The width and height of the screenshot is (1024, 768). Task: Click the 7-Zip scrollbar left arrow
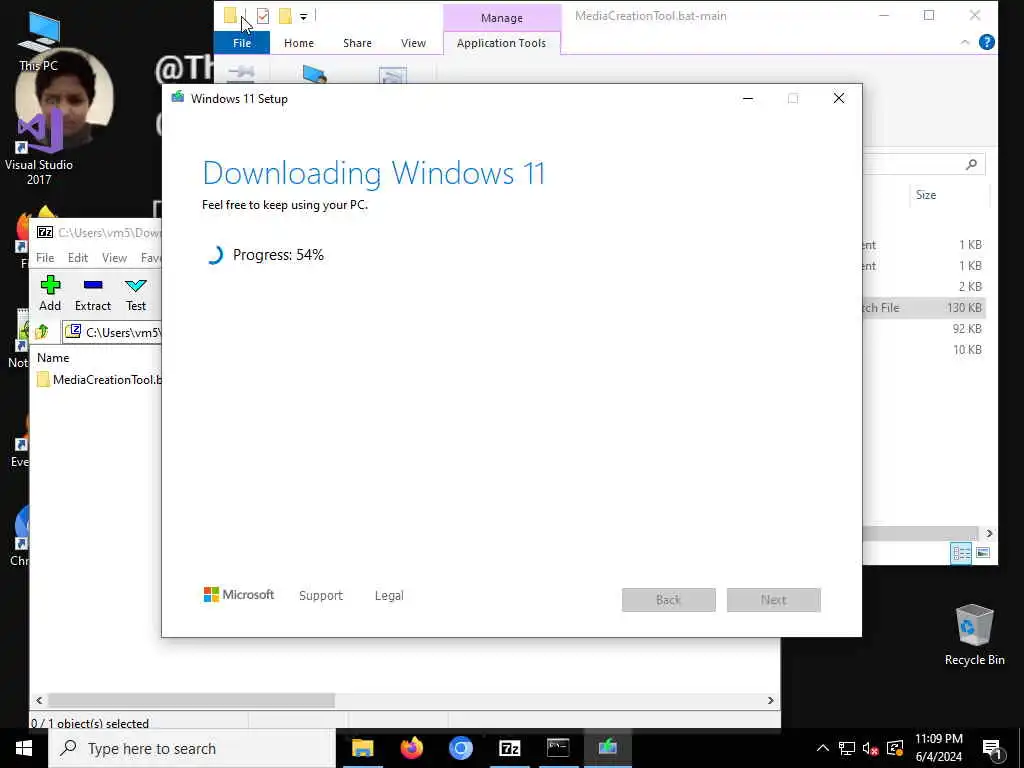[x=39, y=700]
